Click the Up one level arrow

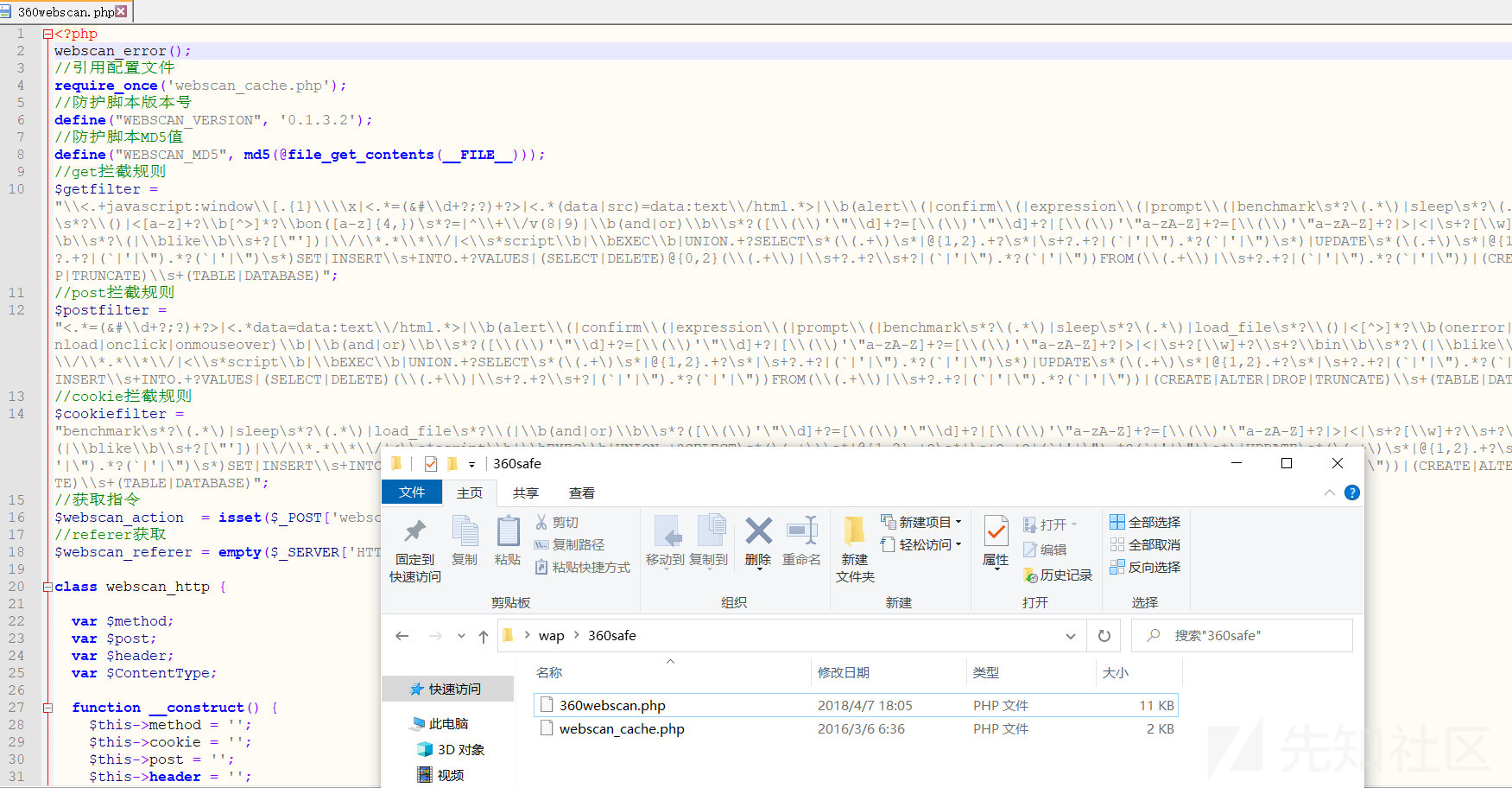tap(484, 636)
